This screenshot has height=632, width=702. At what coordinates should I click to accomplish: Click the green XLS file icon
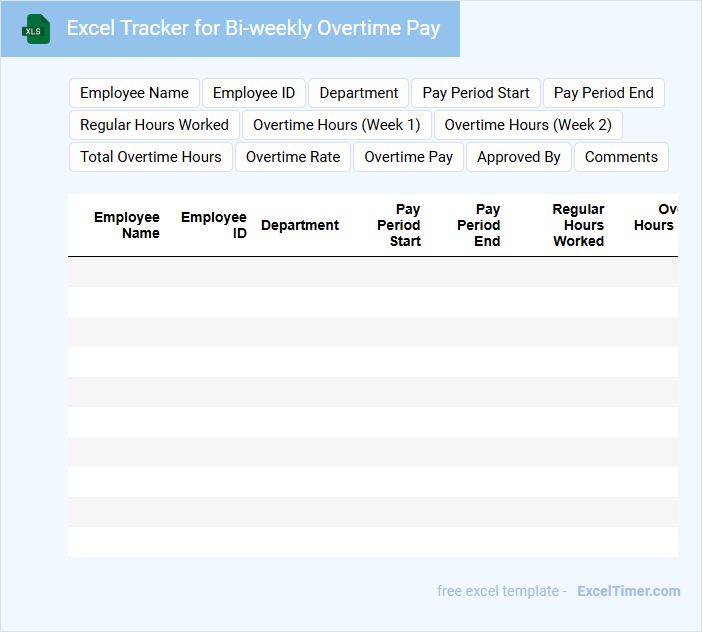click(36, 29)
